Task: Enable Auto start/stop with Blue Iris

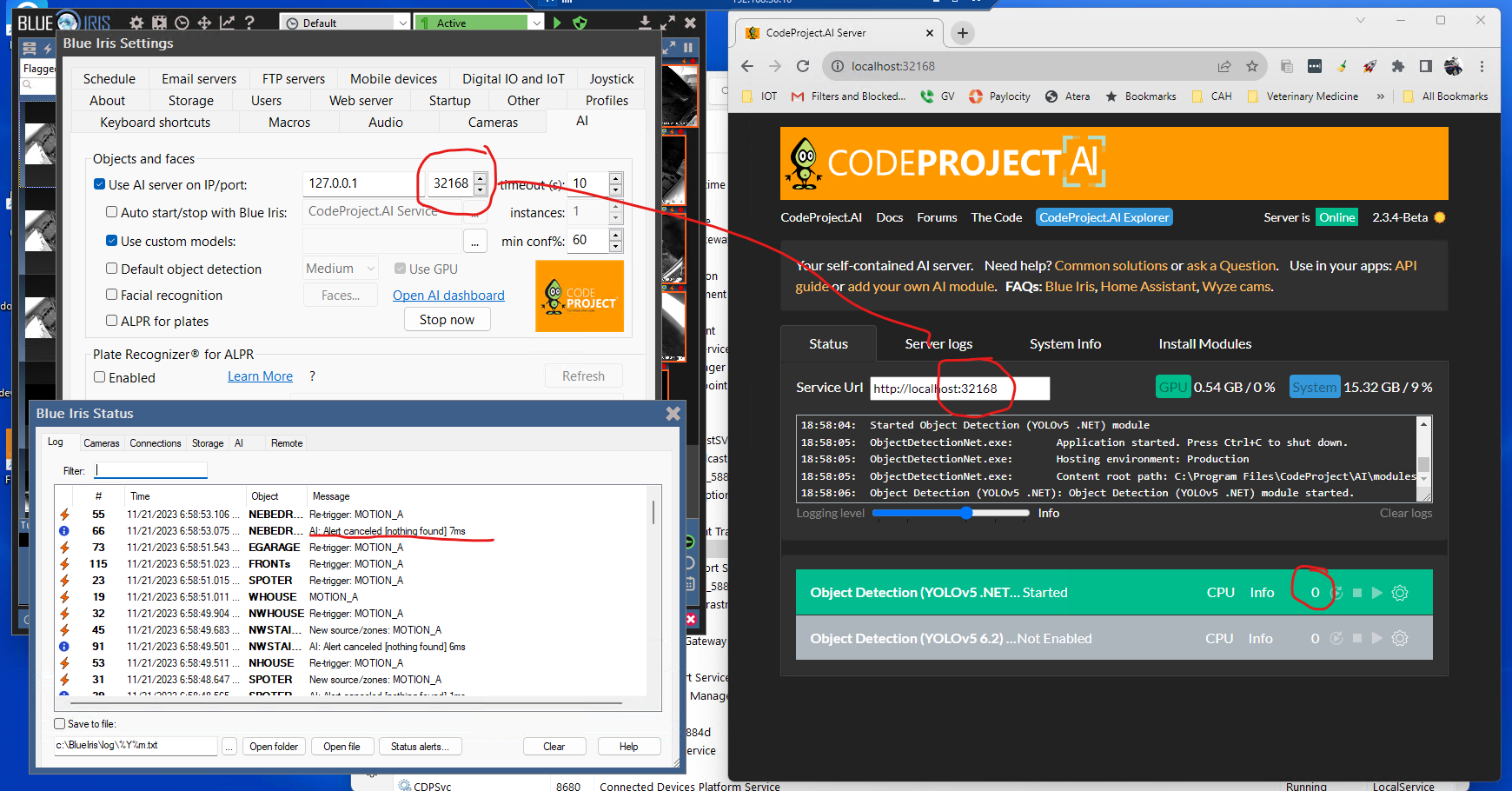Action: tap(112, 211)
